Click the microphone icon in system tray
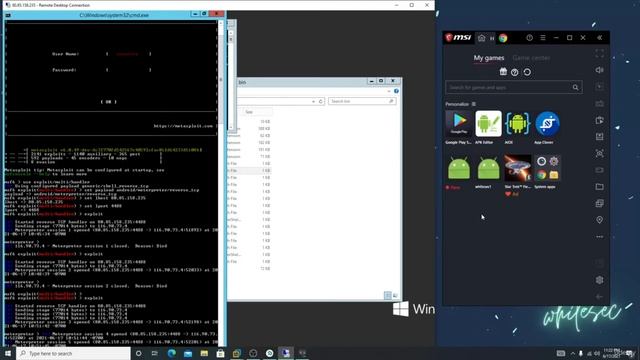This screenshot has height=360, width=640. 581,353
